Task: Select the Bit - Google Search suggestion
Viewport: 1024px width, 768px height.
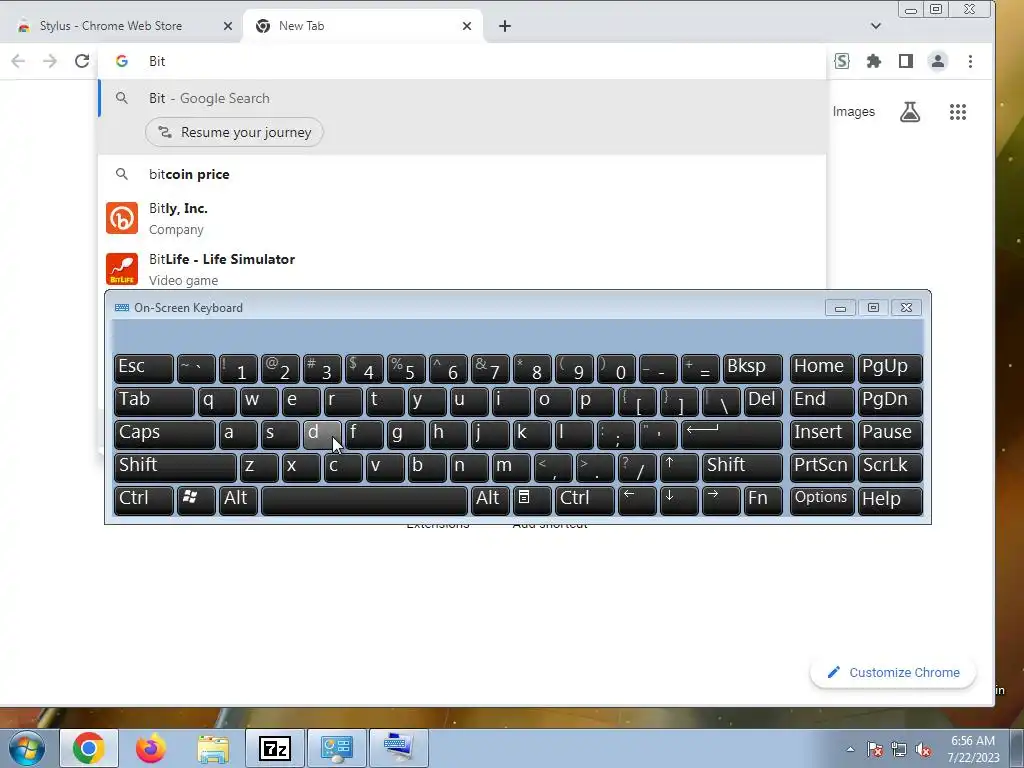Action: tap(462, 98)
